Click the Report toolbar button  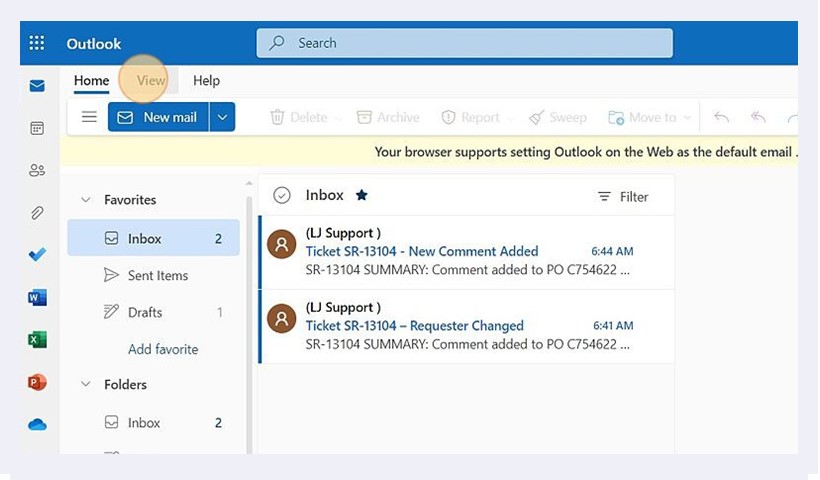point(471,117)
